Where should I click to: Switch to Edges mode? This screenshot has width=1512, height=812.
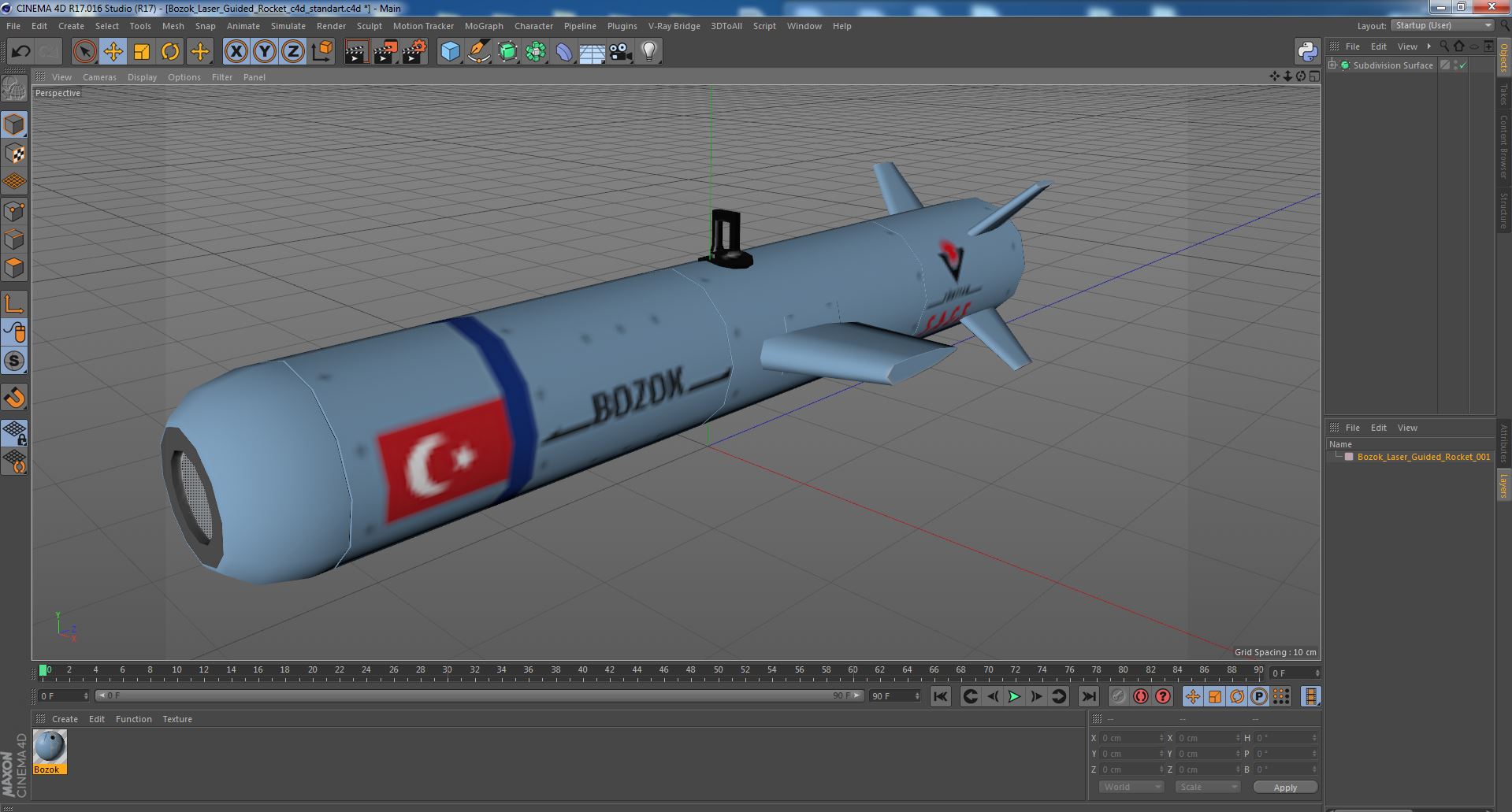(x=14, y=239)
